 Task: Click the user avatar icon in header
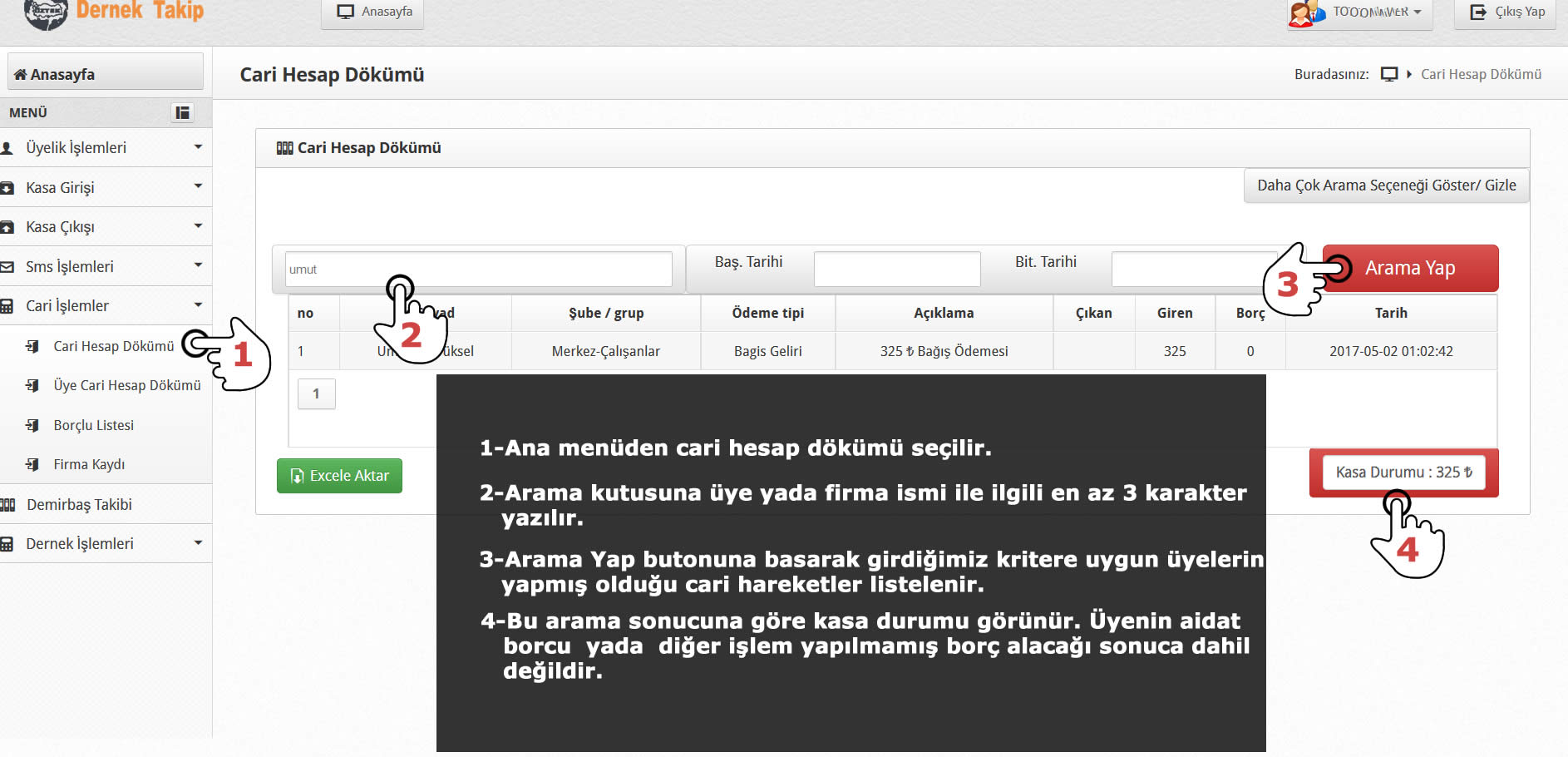tap(1306, 13)
